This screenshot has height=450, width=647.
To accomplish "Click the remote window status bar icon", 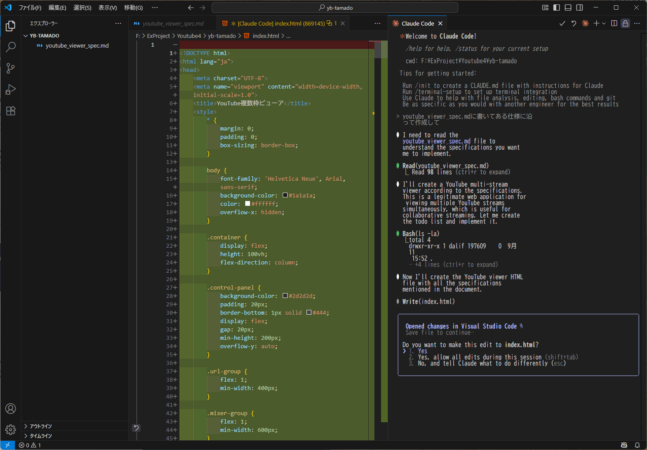I will point(7,445).
